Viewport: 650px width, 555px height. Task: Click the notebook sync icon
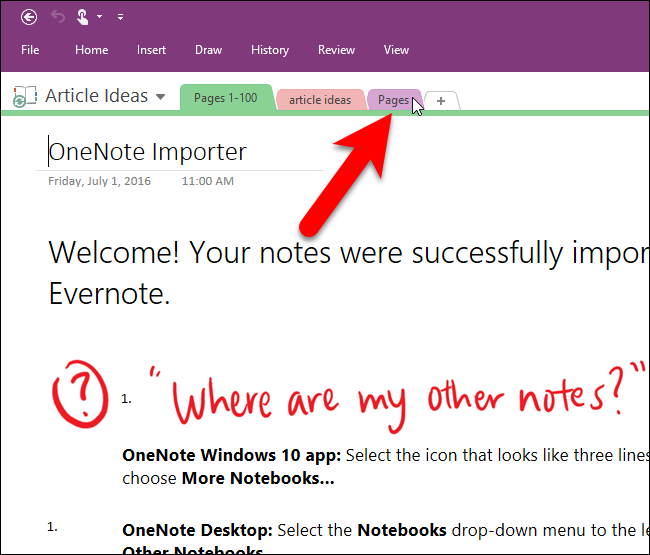click(x=24, y=97)
